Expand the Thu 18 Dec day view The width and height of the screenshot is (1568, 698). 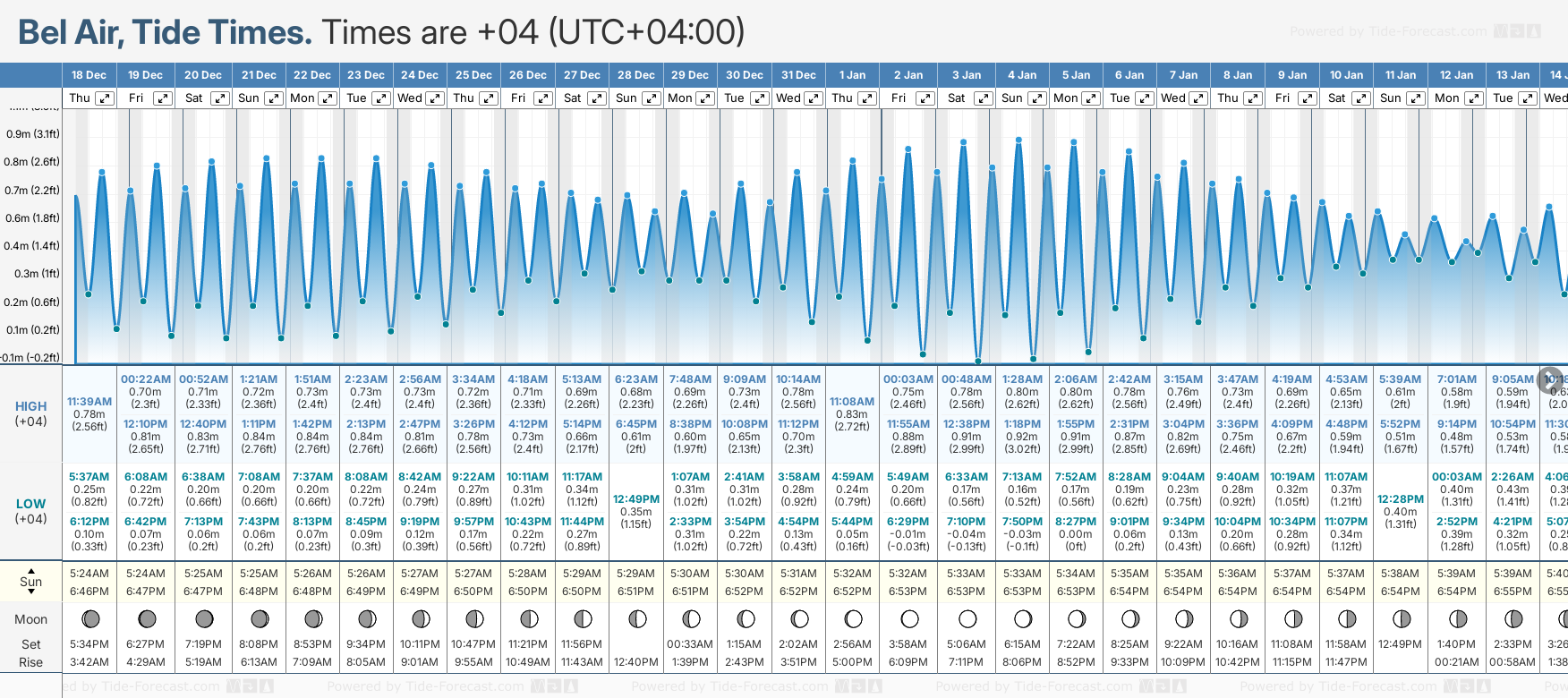click(x=105, y=98)
